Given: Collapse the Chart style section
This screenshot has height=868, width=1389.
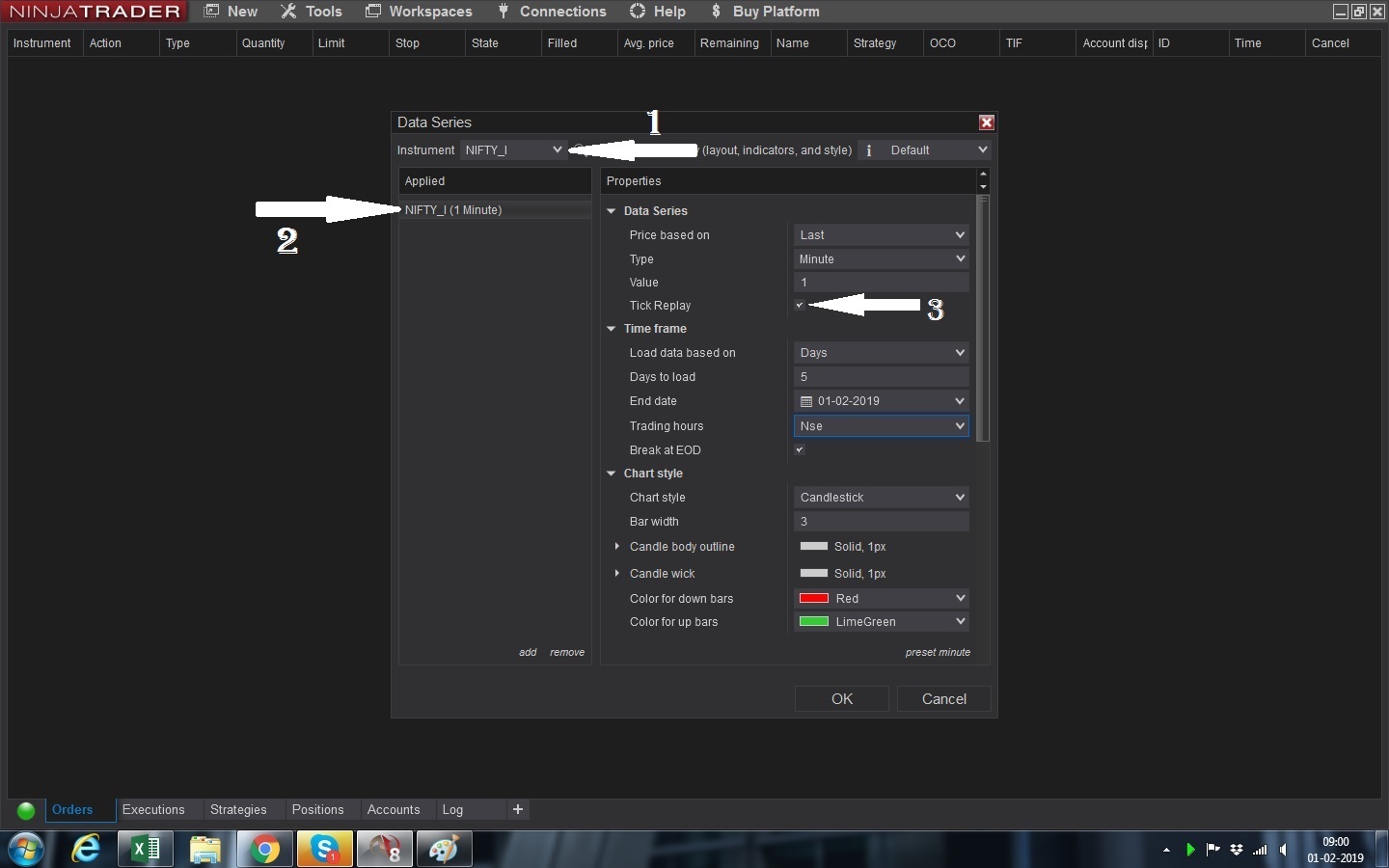Looking at the screenshot, I should point(611,474).
